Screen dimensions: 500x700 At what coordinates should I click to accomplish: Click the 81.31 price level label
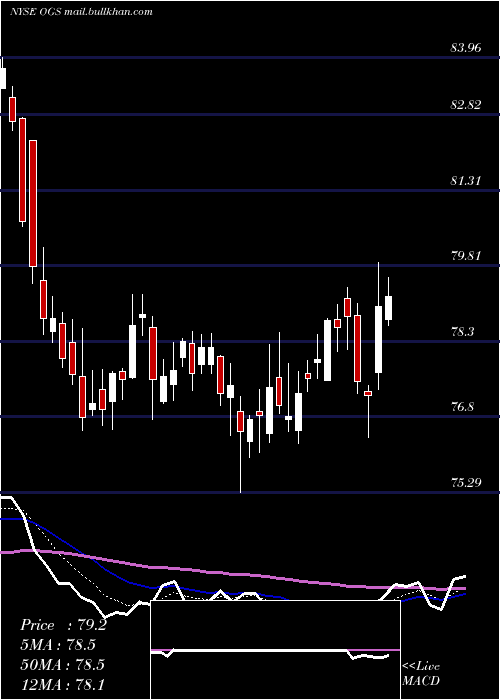point(466,181)
